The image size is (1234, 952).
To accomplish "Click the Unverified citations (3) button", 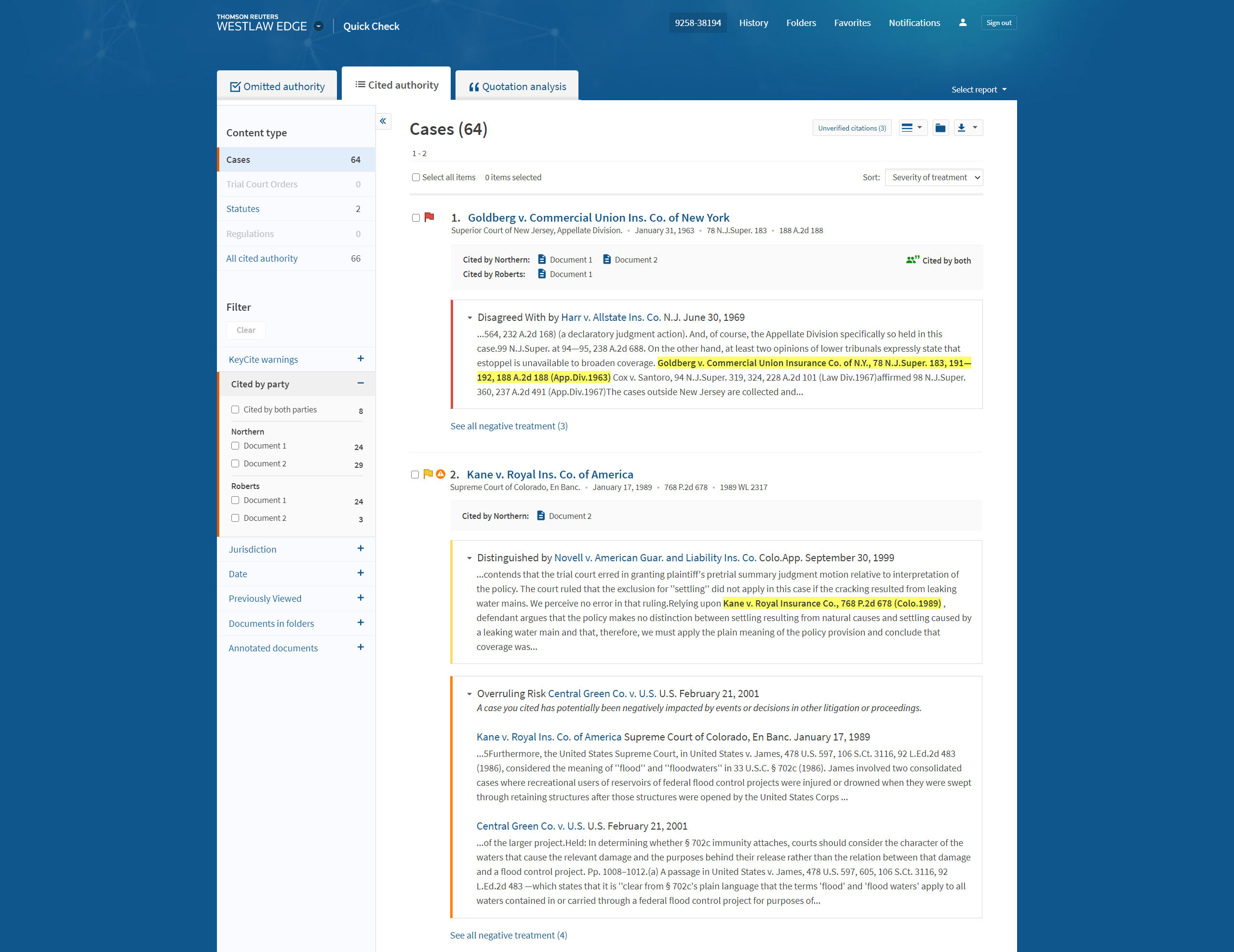I will 851,128.
